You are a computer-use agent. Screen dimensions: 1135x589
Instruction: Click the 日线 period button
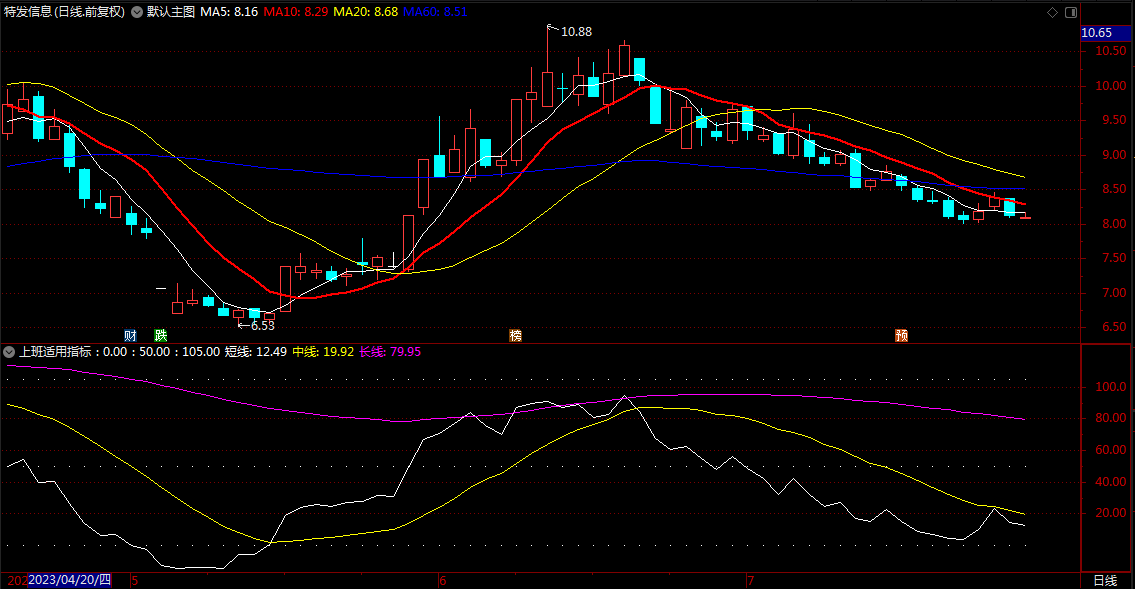click(x=1105, y=580)
